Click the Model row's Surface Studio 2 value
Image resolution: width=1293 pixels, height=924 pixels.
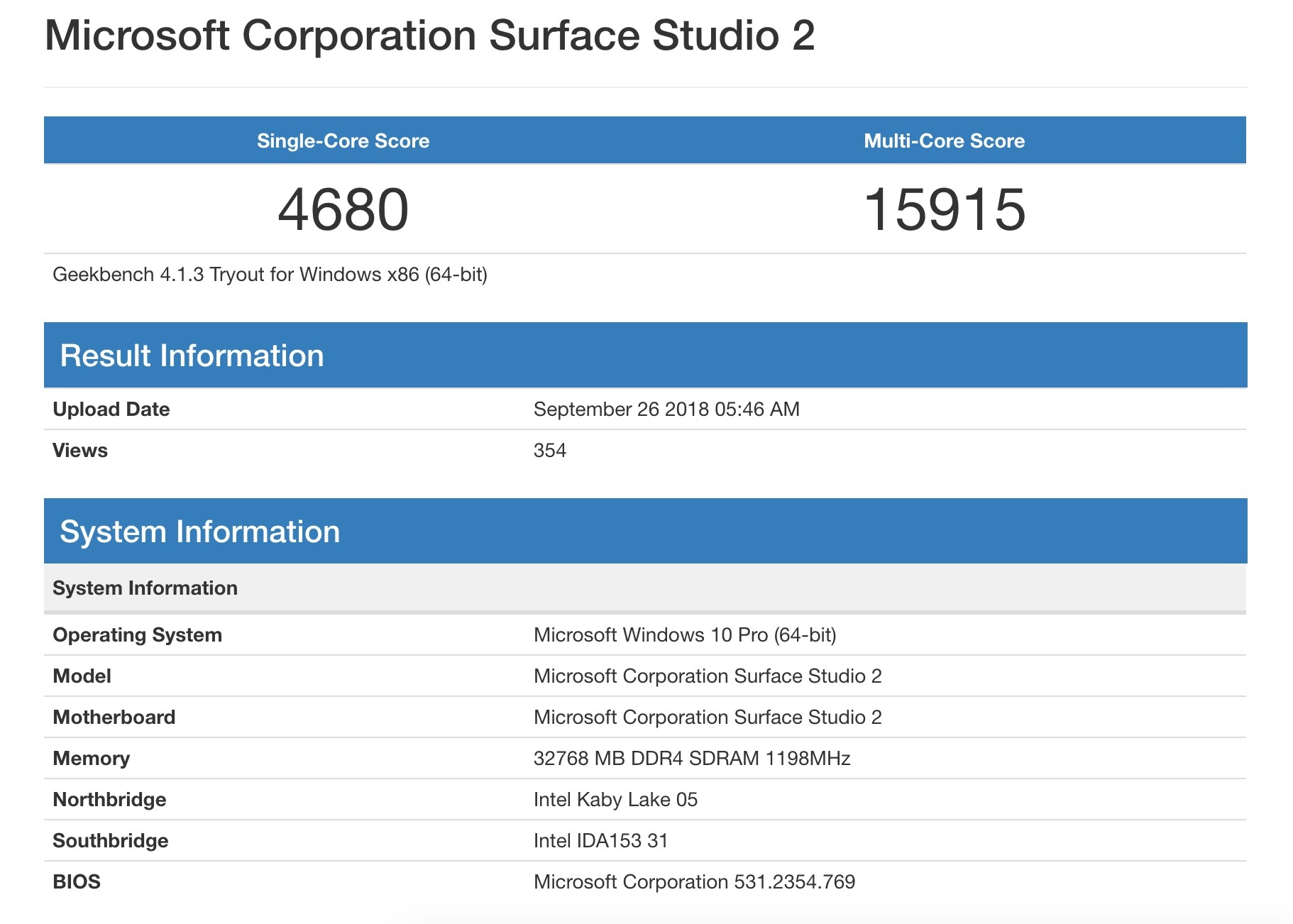pos(707,676)
